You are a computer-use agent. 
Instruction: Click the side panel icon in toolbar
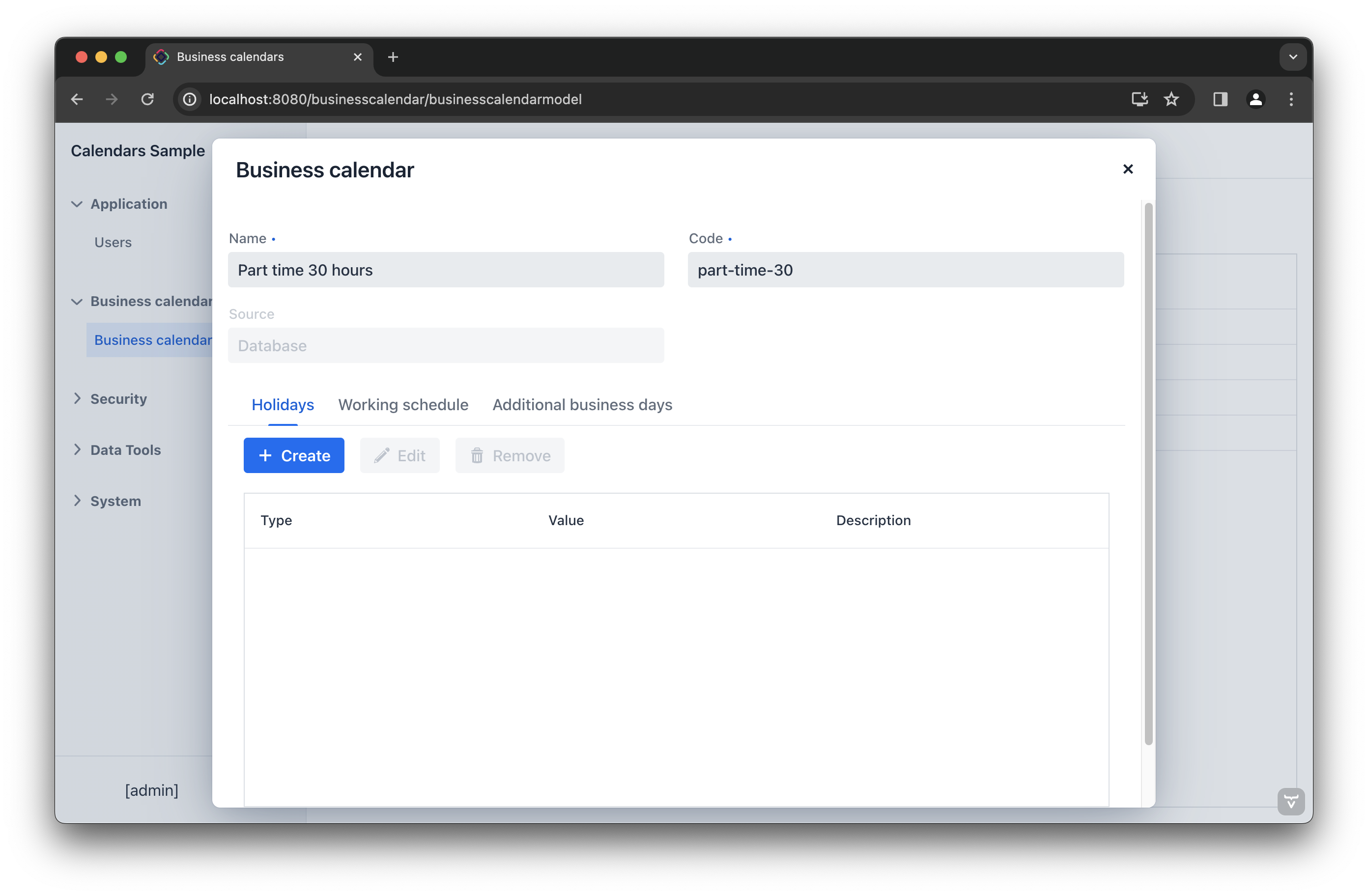tap(1220, 99)
